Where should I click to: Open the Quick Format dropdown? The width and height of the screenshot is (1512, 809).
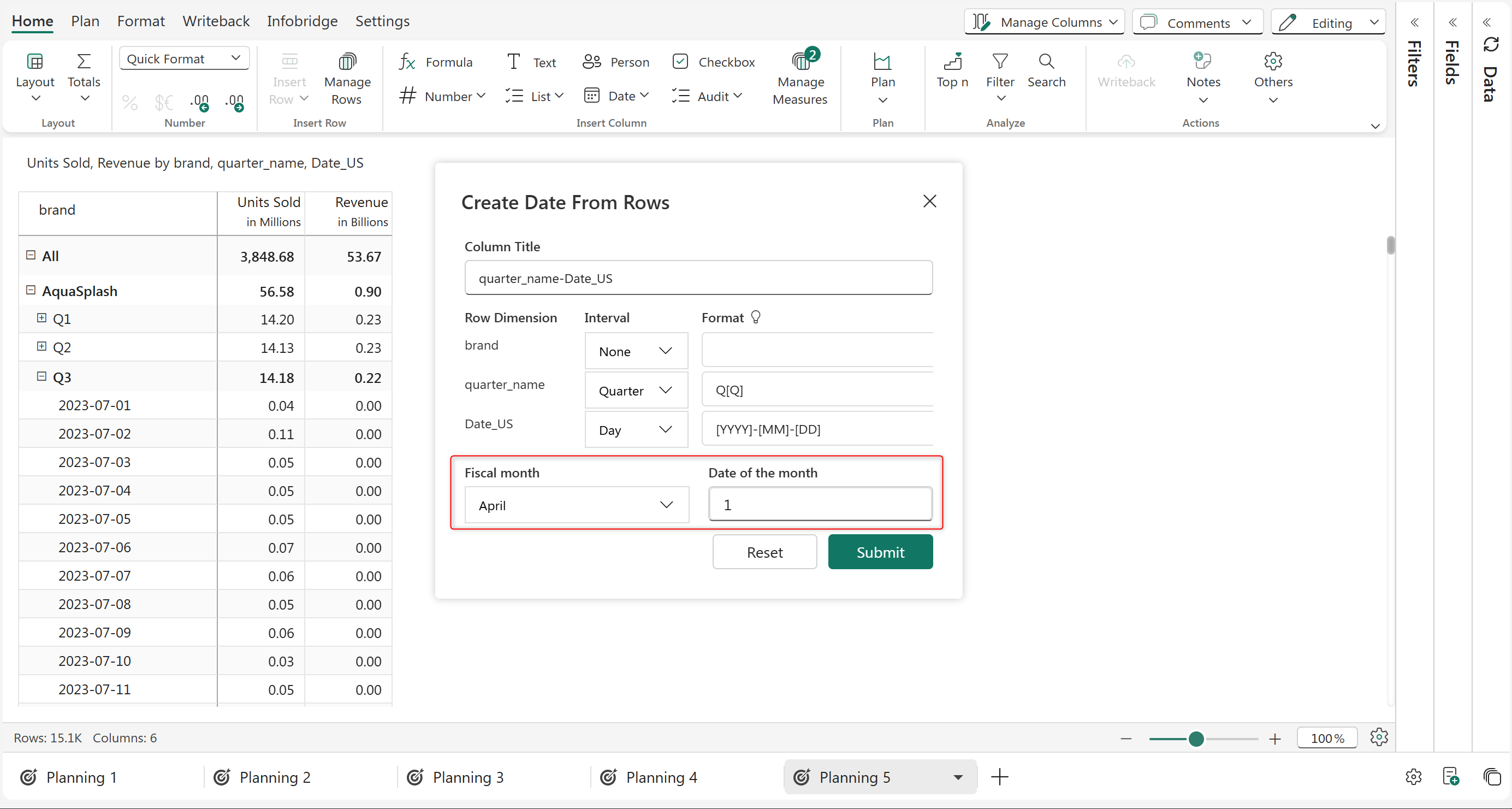tap(183, 58)
